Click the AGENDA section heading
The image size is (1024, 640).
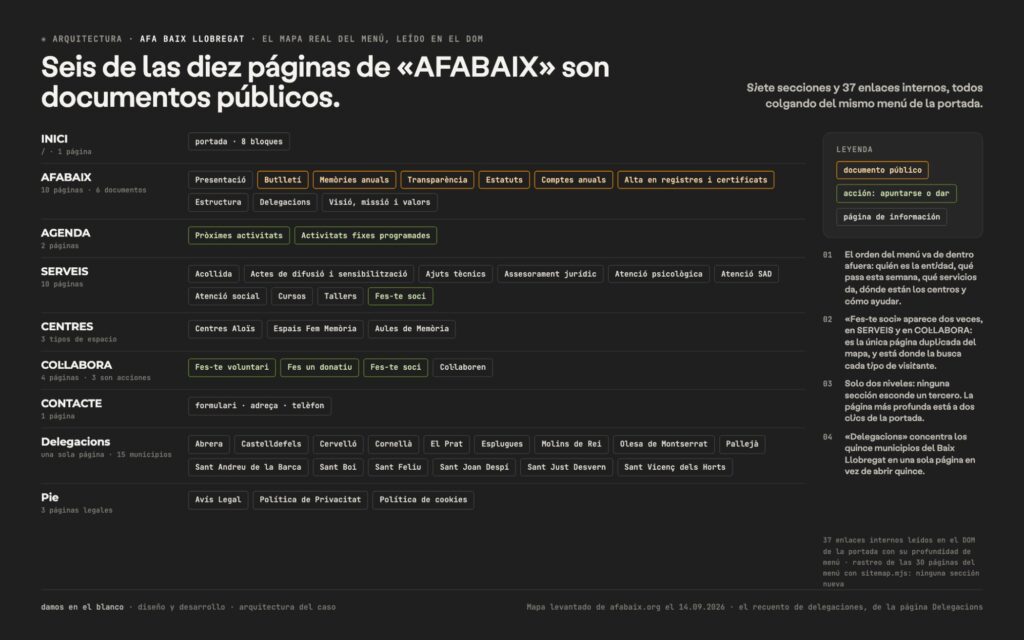coord(65,233)
